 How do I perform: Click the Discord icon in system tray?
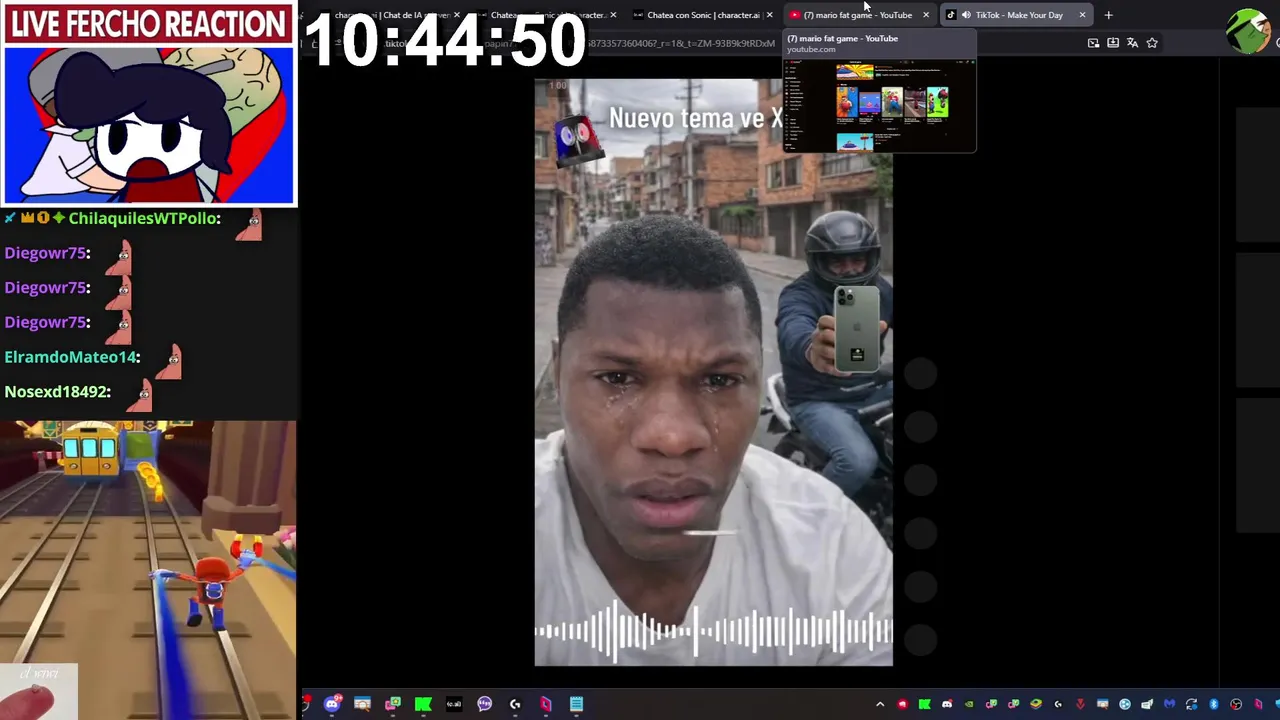pos(947,704)
